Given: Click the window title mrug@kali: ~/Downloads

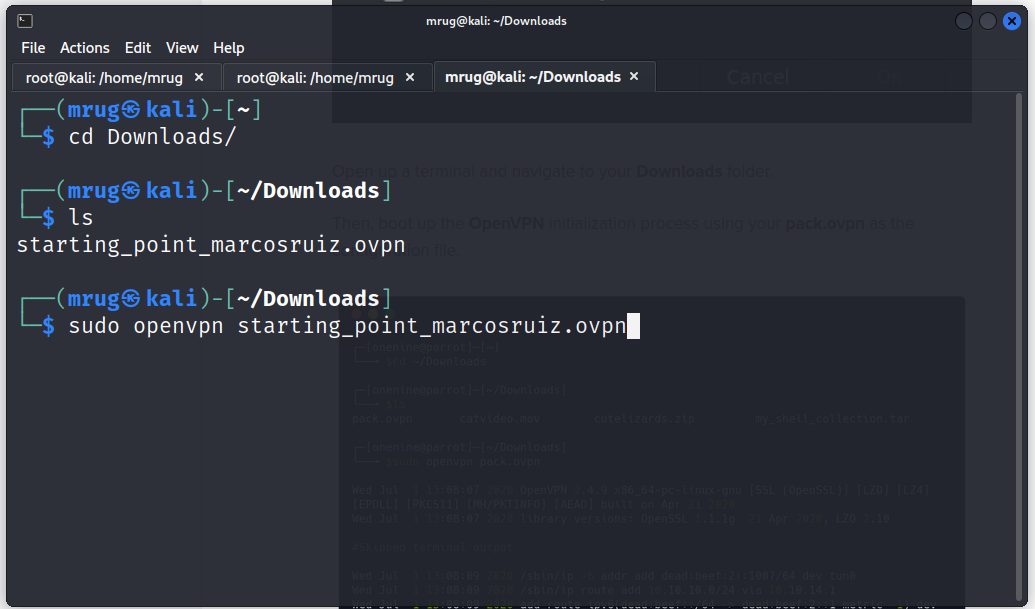Looking at the screenshot, I should 496,21.
